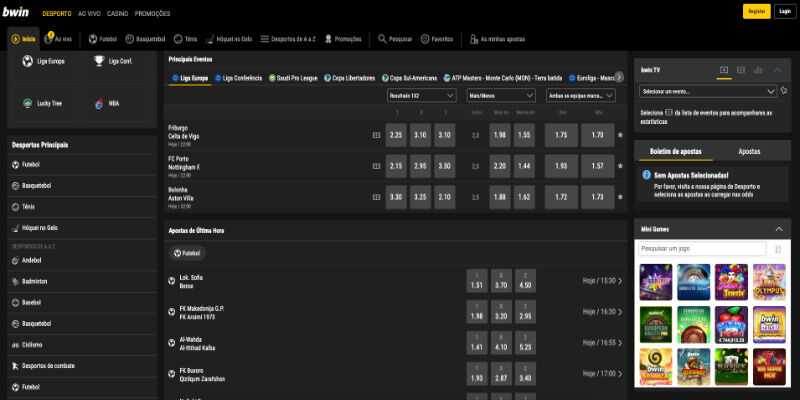800x400 pixels.
Task: Toggle the Futebol filter chip in Apostas de Última Hora
Action: [x=187, y=253]
